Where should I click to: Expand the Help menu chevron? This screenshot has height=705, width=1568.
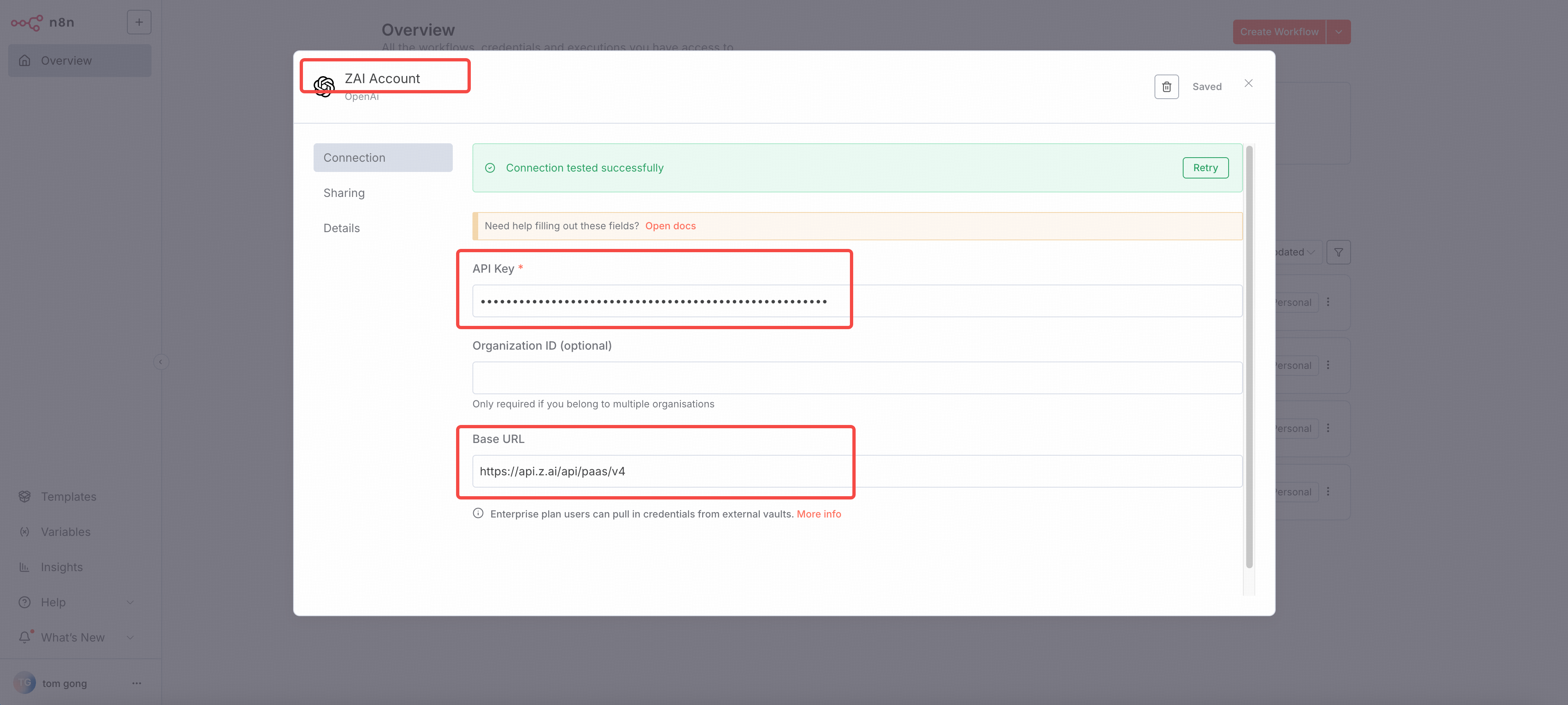tap(130, 602)
